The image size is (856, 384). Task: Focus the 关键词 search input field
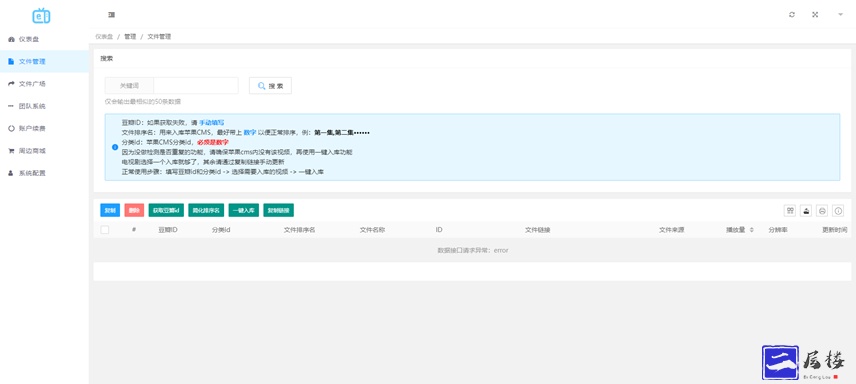tap(196, 86)
